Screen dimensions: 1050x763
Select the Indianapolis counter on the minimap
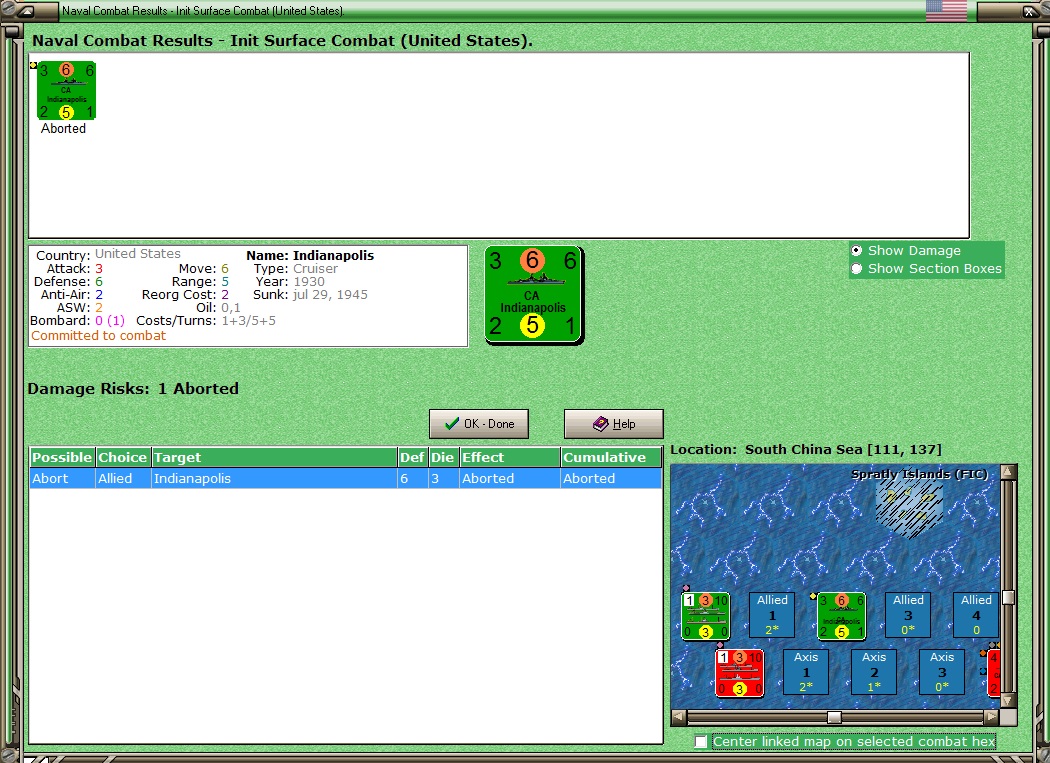click(x=841, y=616)
